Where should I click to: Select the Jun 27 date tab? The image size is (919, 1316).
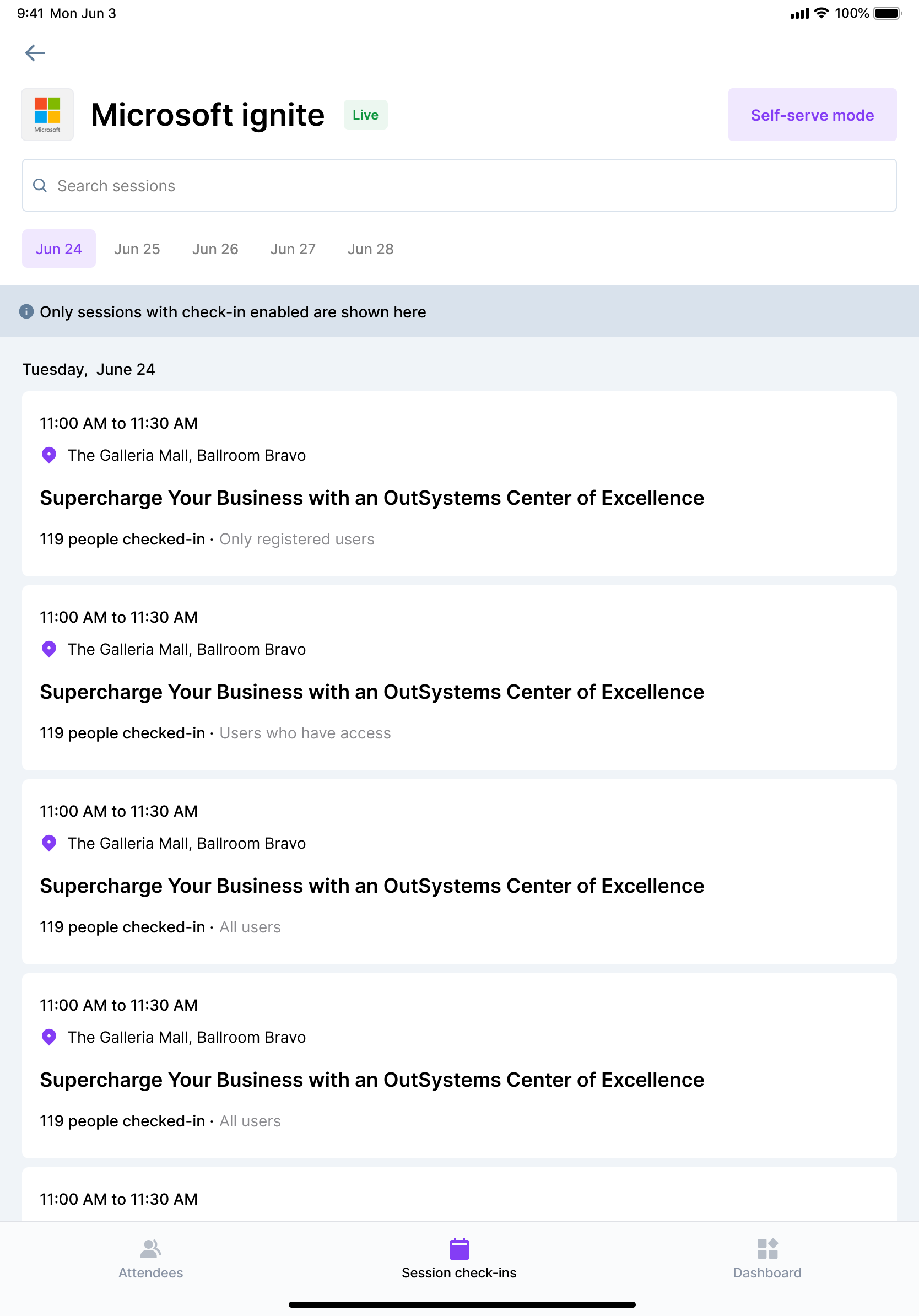coord(293,249)
